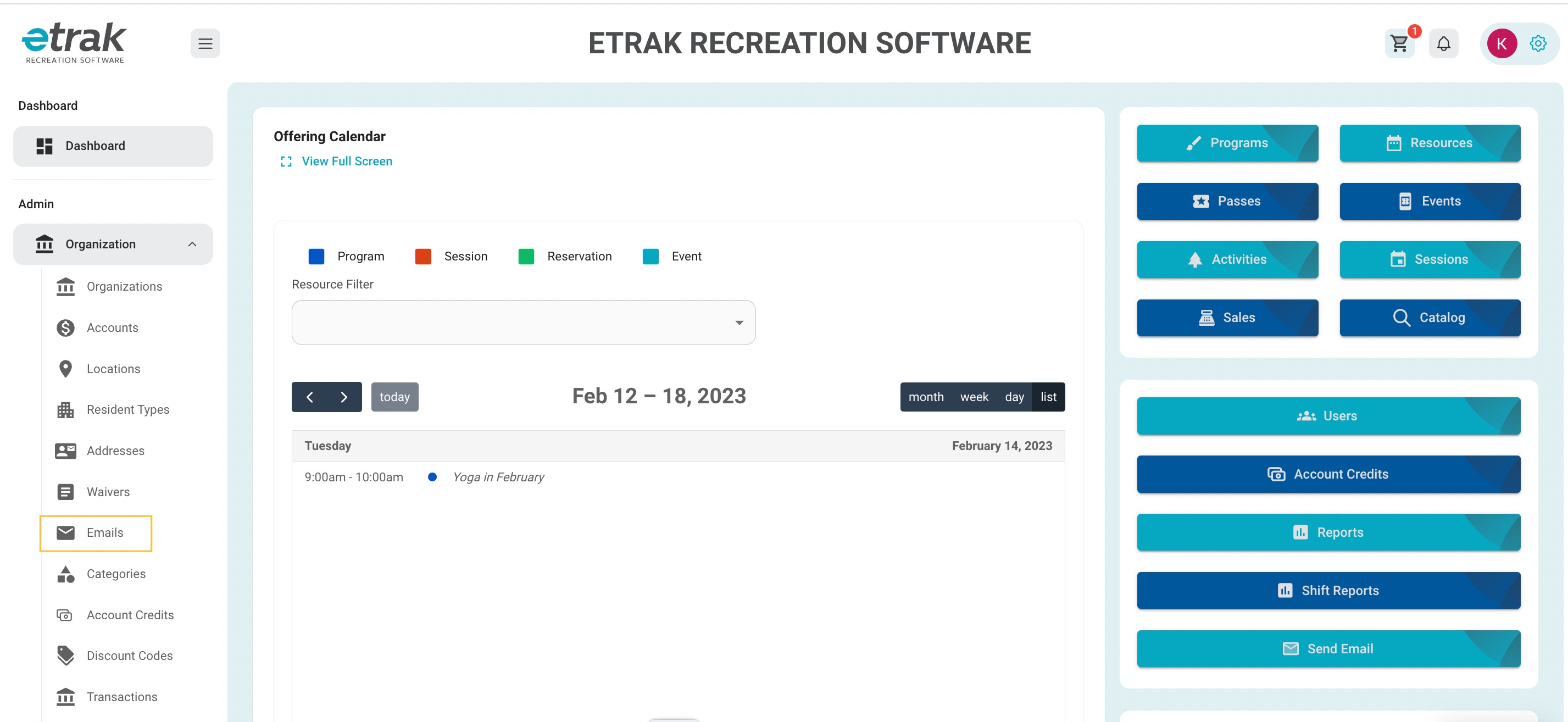Image resolution: width=1568 pixels, height=722 pixels.
Task: Open the Yoga in February event
Action: pyautogui.click(x=498, y=477)
